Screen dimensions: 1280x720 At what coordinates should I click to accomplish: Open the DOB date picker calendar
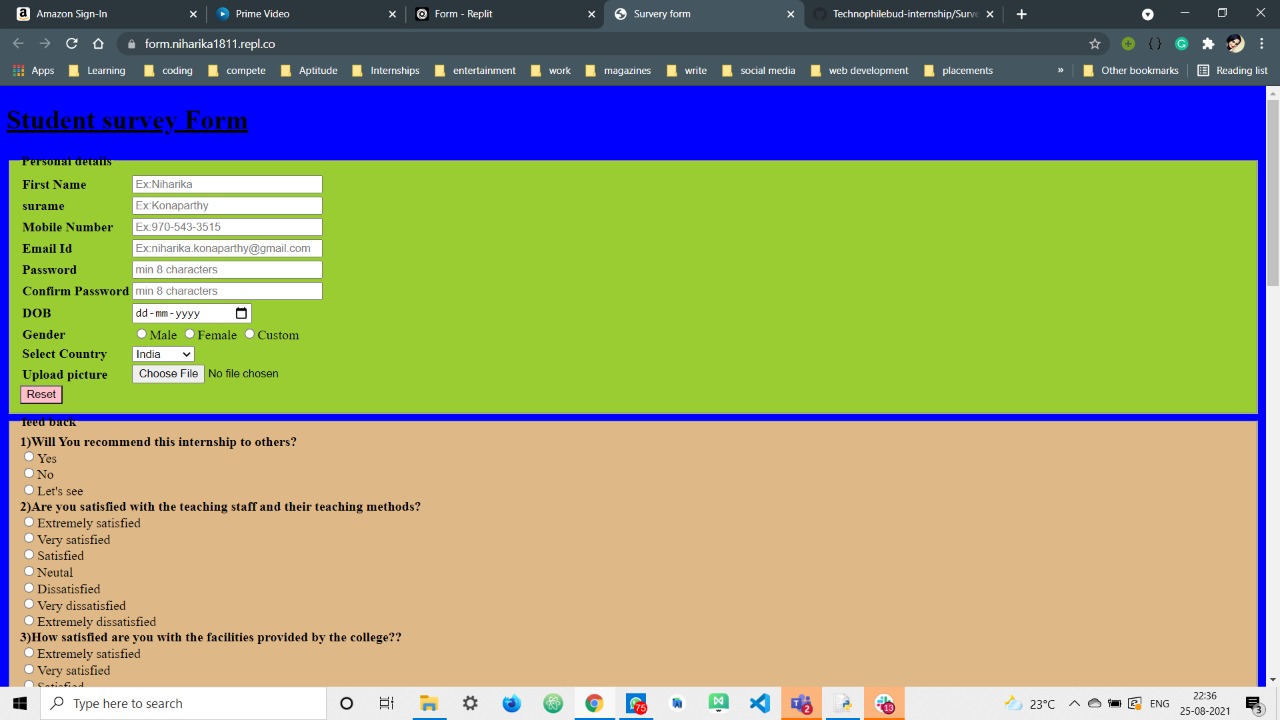pos(241,313)
